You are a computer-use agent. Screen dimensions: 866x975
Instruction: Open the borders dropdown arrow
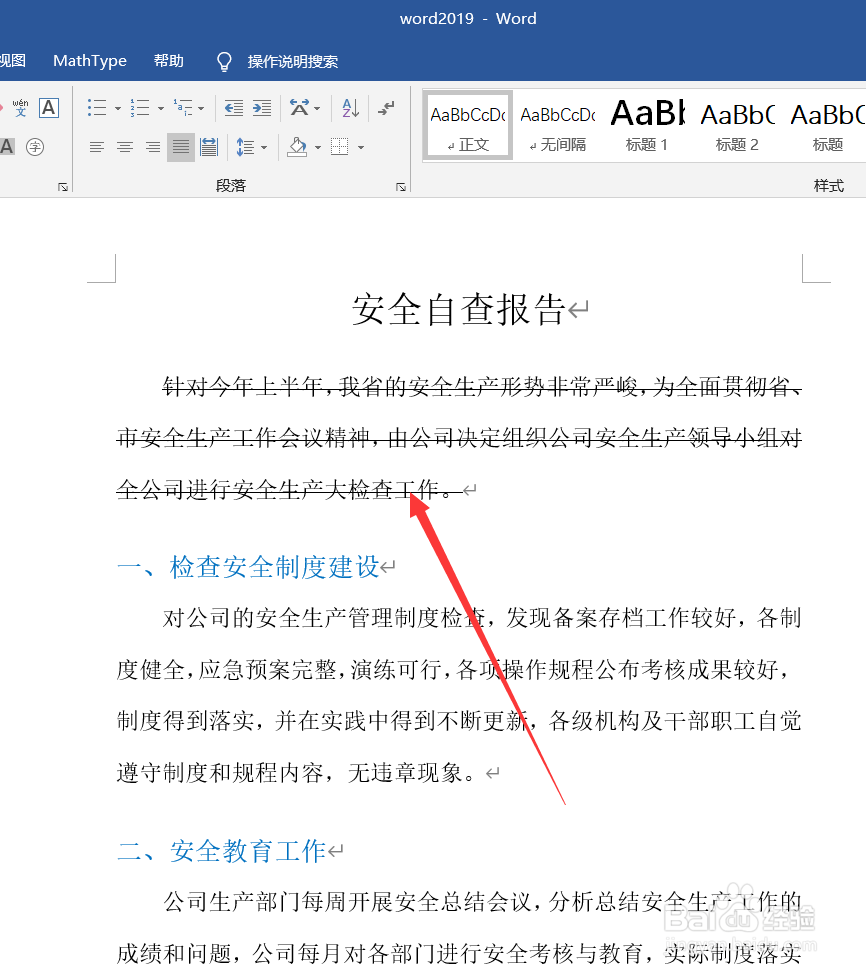[x=362, y=146]
